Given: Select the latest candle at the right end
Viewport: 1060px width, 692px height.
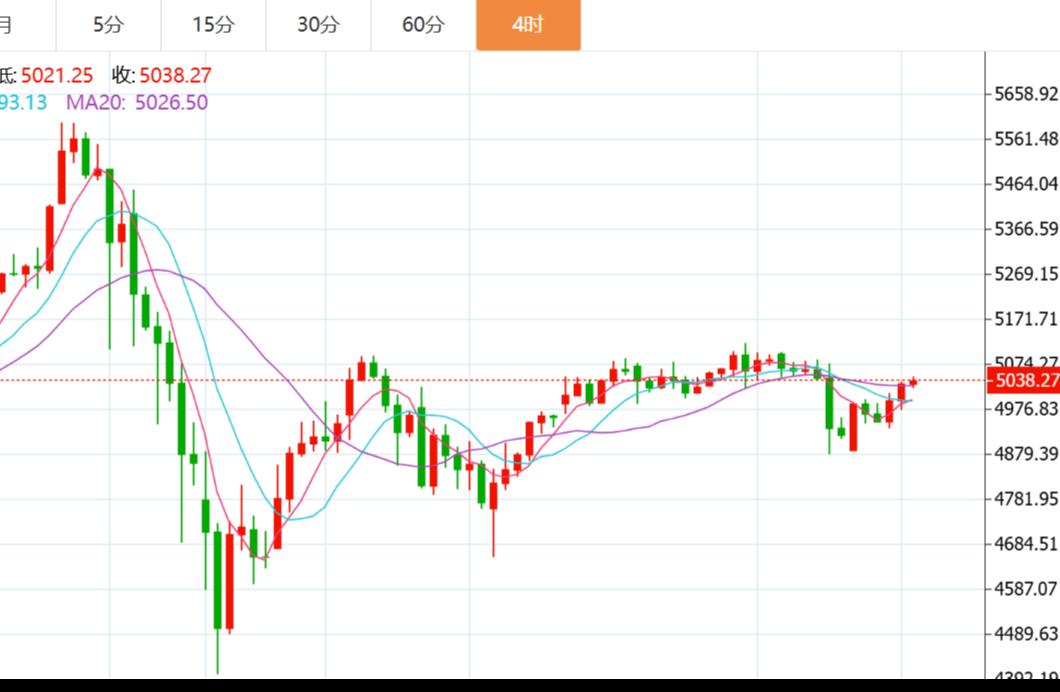Looking at the screenshot, I should pos(913,382).
